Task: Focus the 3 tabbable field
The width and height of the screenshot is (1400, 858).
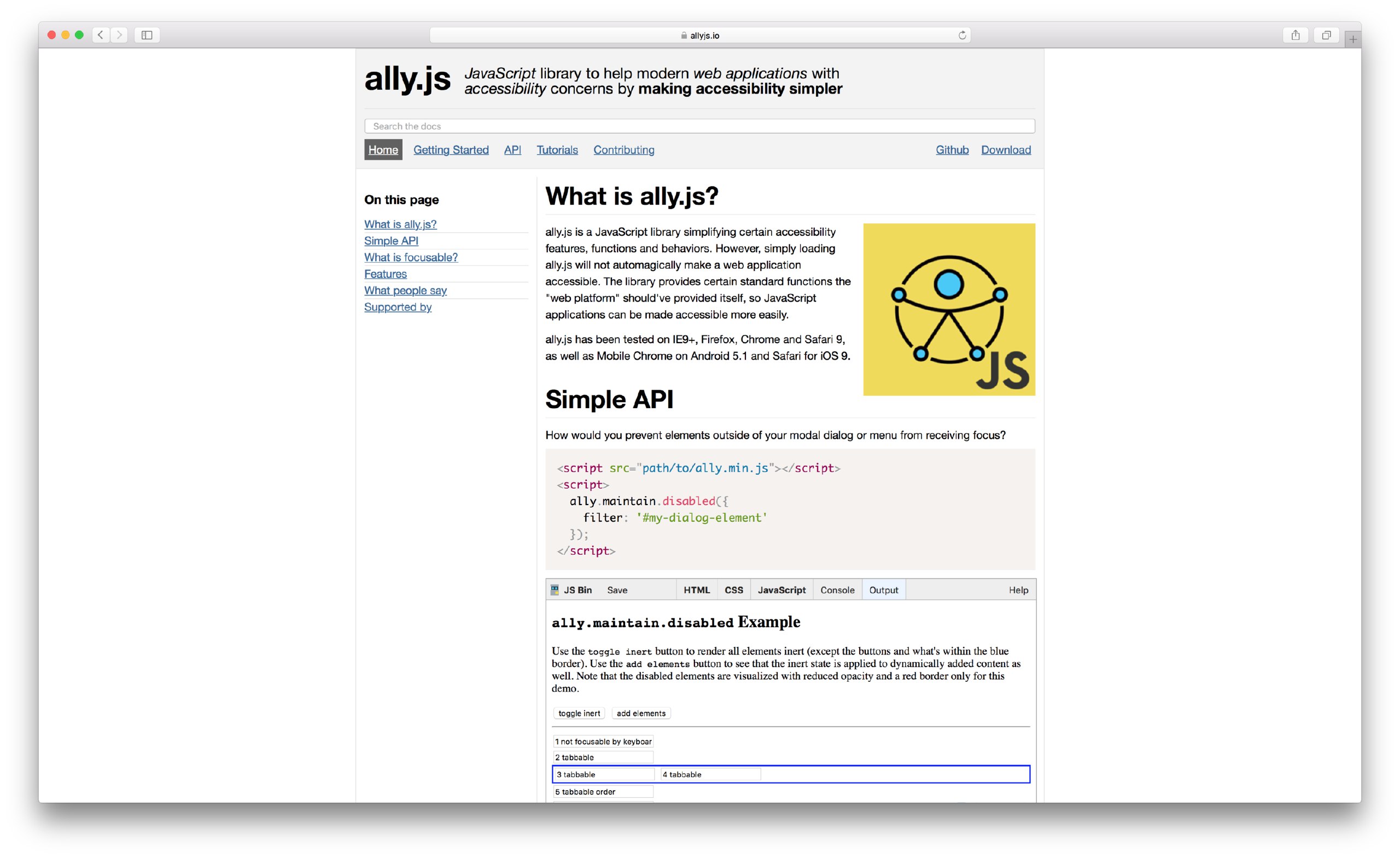Action: 604,774
